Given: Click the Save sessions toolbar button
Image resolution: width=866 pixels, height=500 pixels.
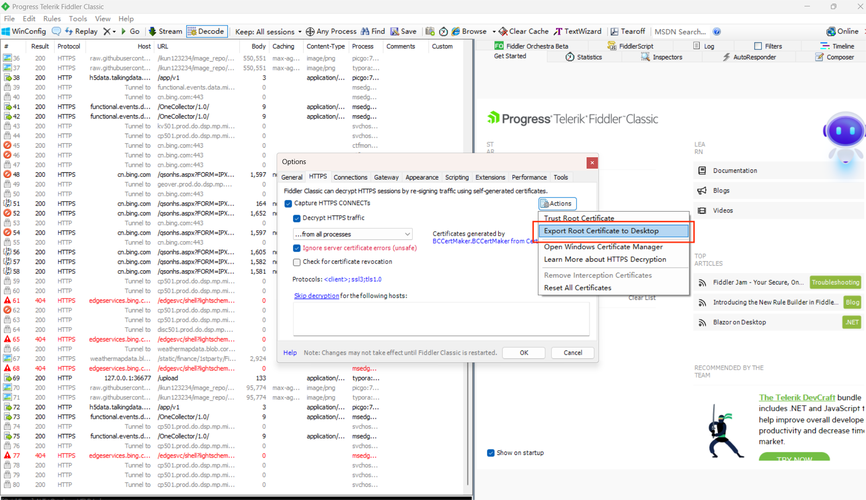Looking at the screenshot, I should 403,31.
